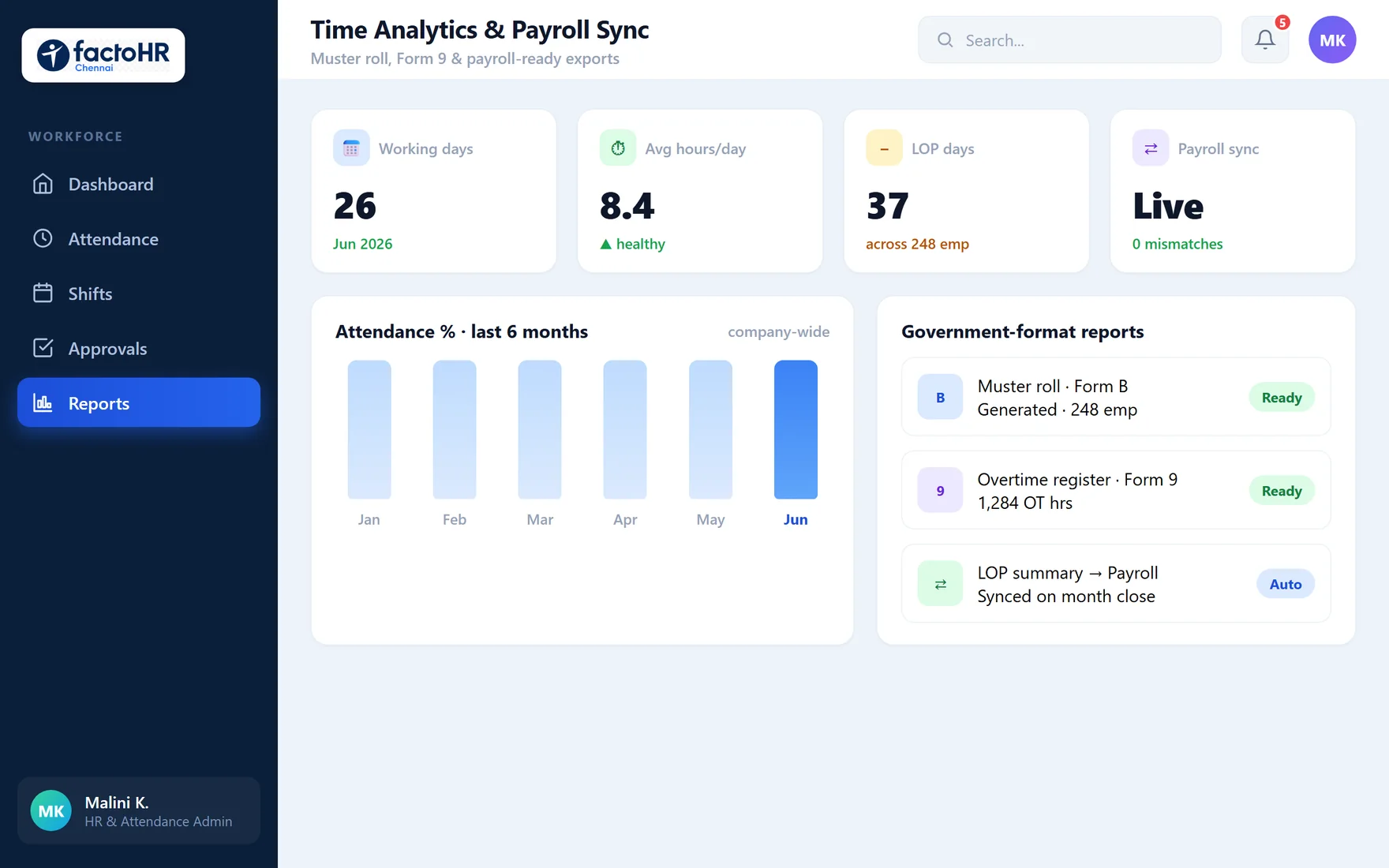Click Synced on month close text
Viewport: 1389px width, 868px height.
(x=1066, y=597)
